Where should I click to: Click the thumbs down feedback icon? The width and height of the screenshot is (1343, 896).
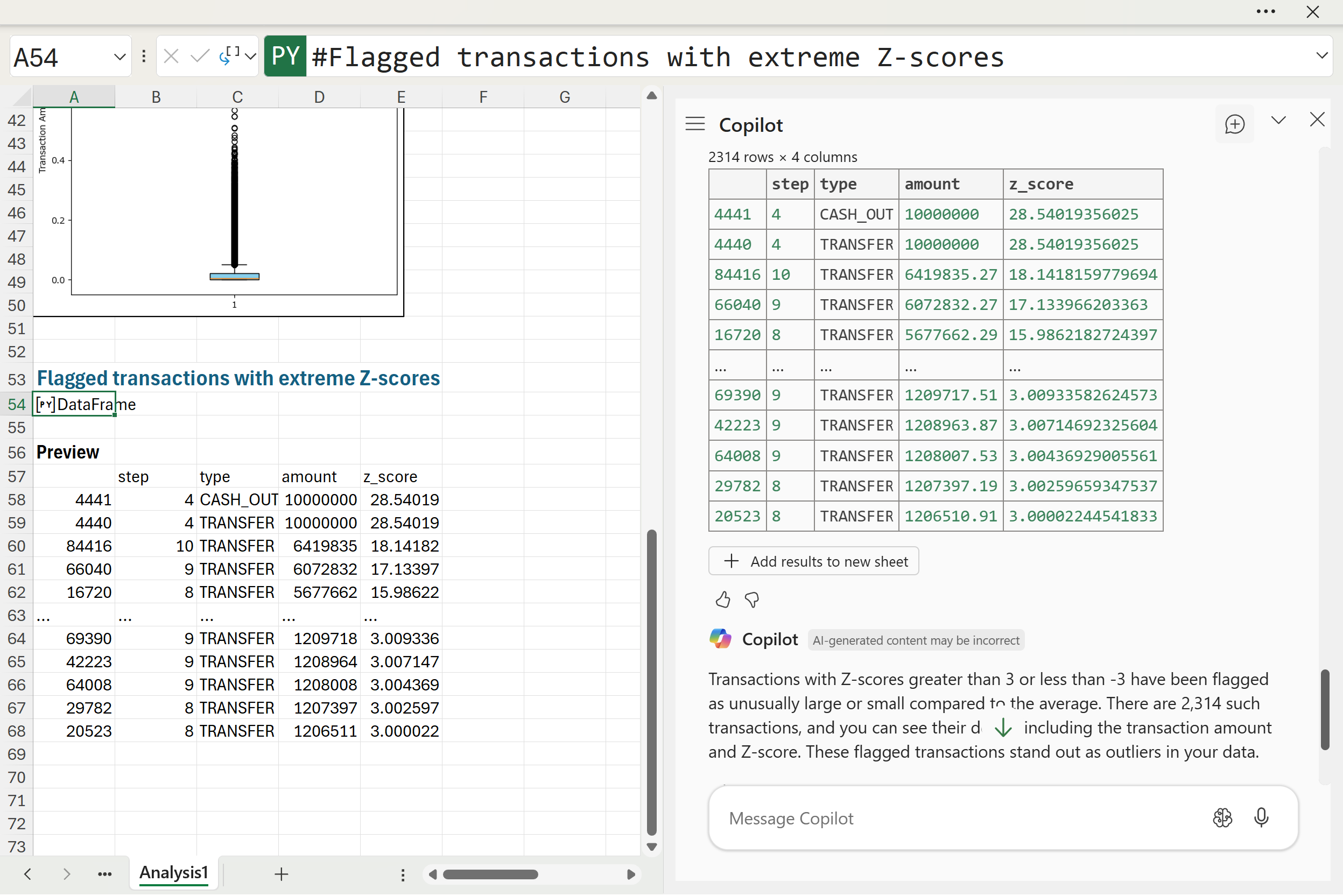[752, 600]
